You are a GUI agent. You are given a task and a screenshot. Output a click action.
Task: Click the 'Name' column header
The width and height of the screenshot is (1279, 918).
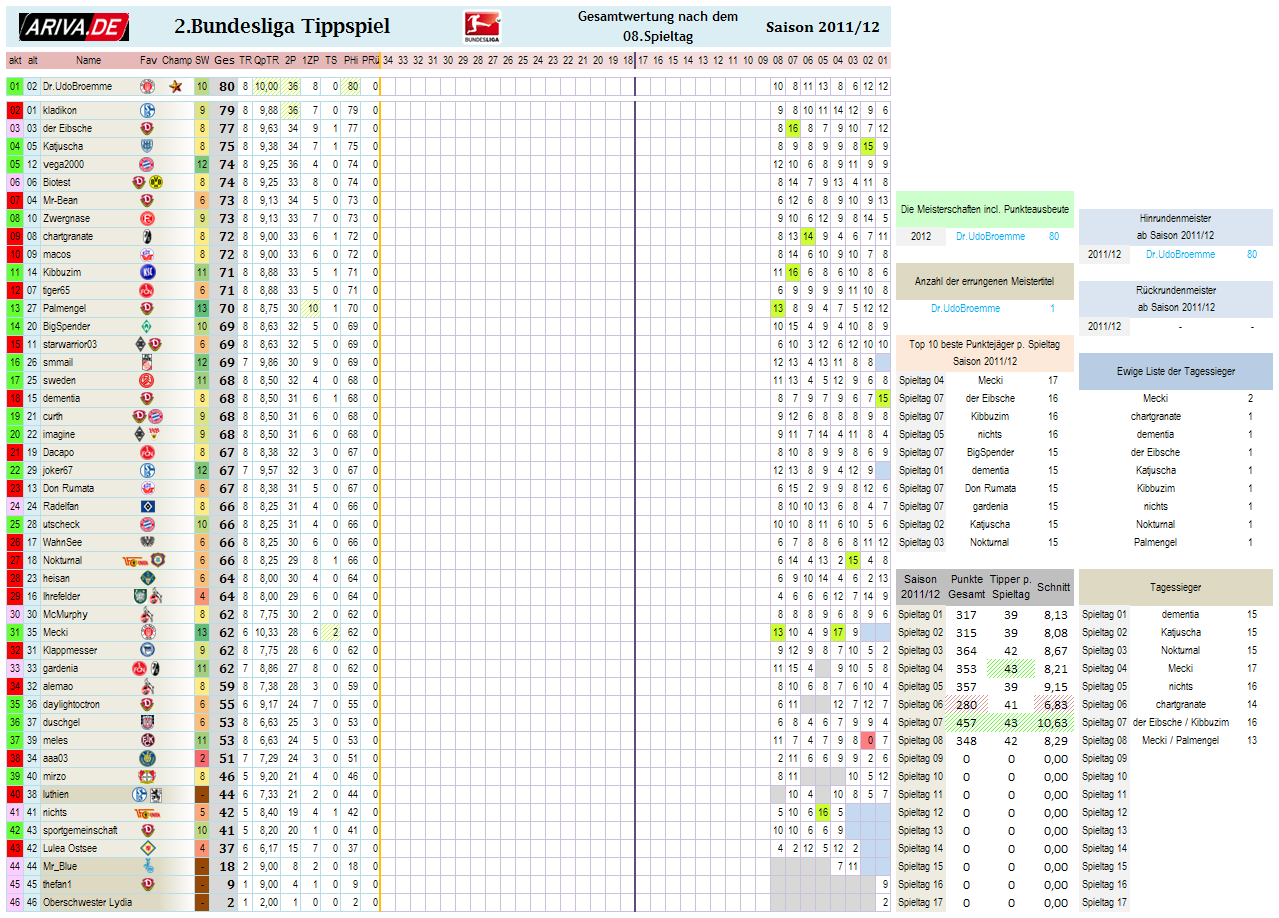(89, 61)
